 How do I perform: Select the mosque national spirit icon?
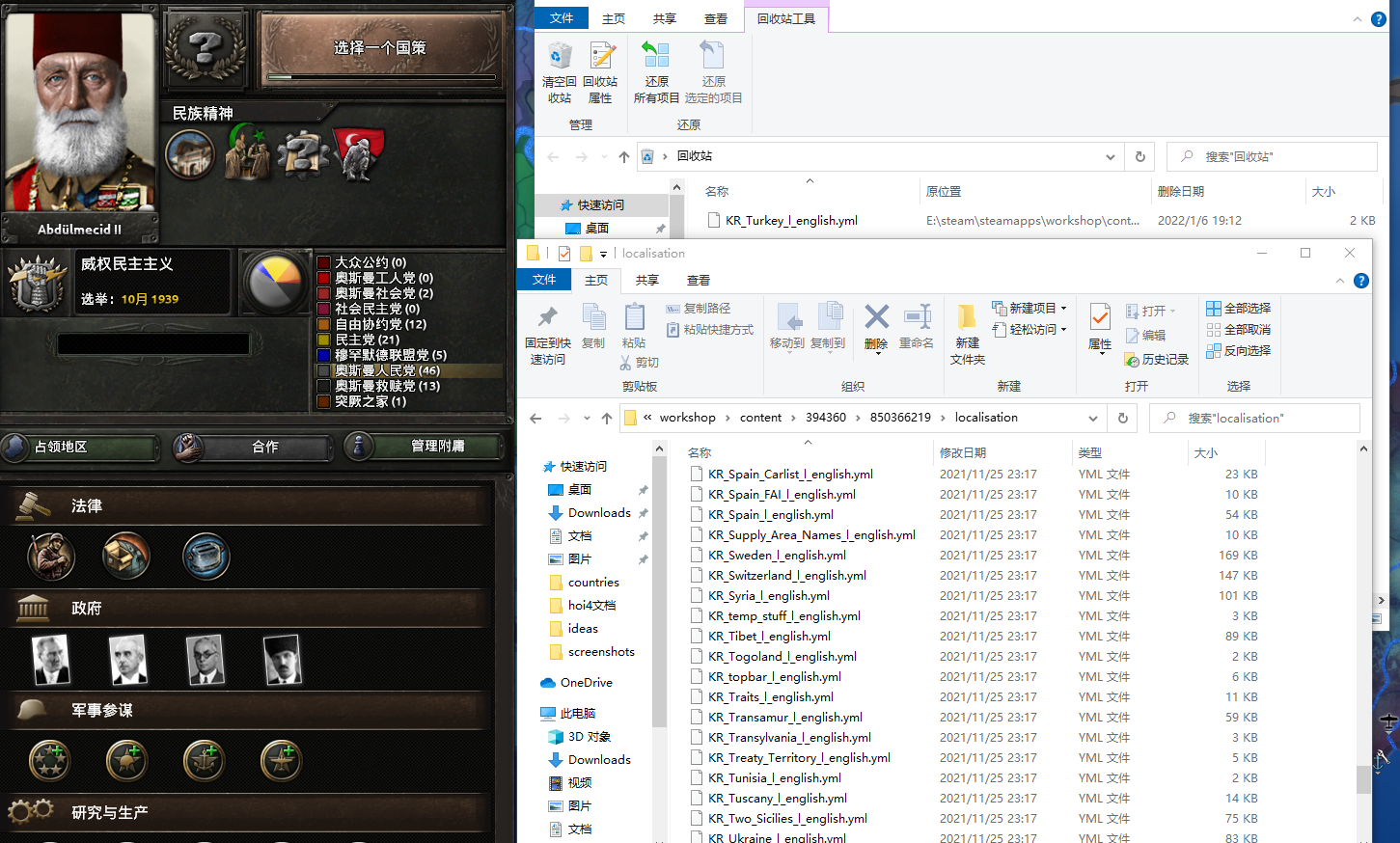[x=189, y=153]
